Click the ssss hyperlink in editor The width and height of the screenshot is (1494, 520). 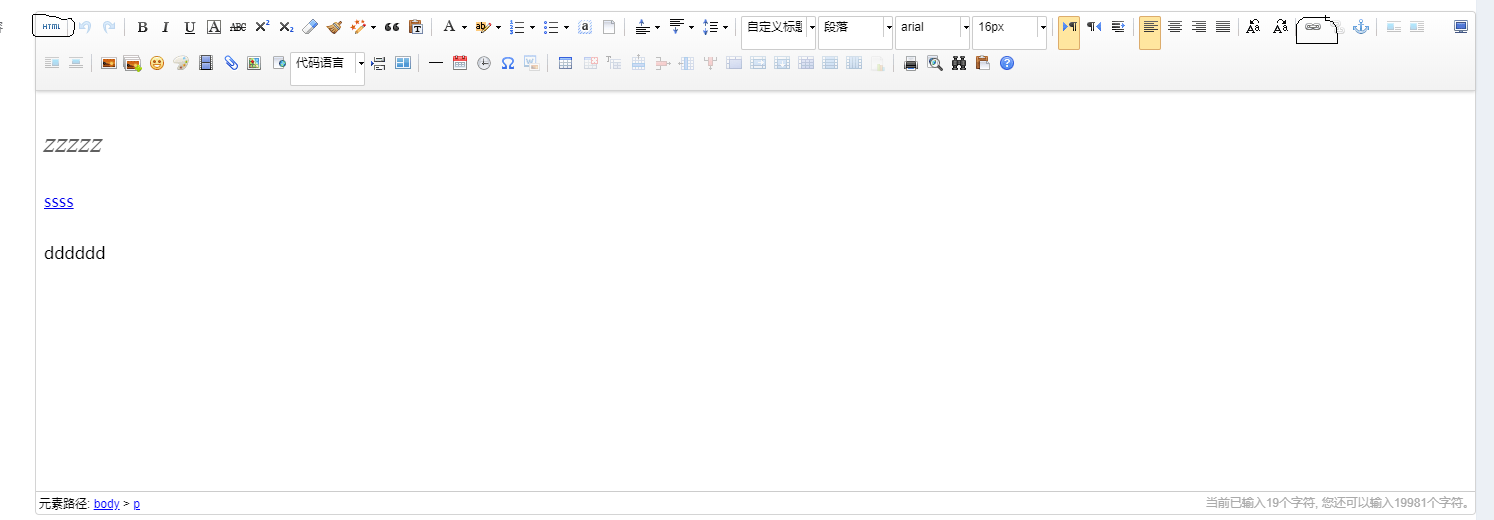[59, 202]
